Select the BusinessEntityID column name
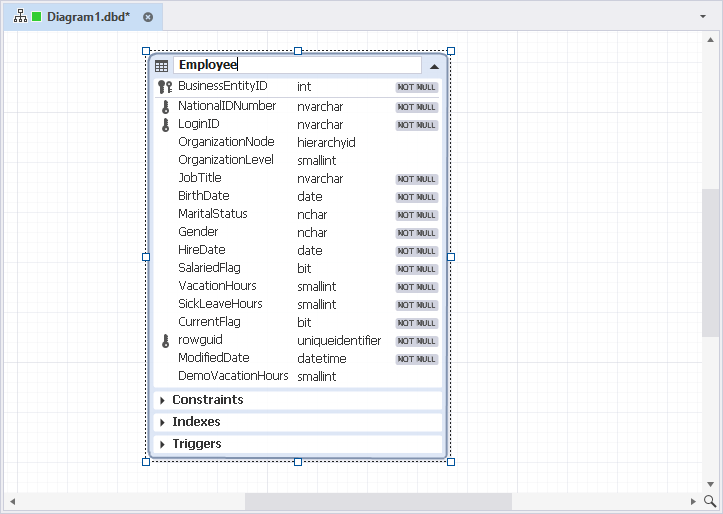Image resolution: width=723 pixels, height=514 pixels. click(x=223, y=86)
